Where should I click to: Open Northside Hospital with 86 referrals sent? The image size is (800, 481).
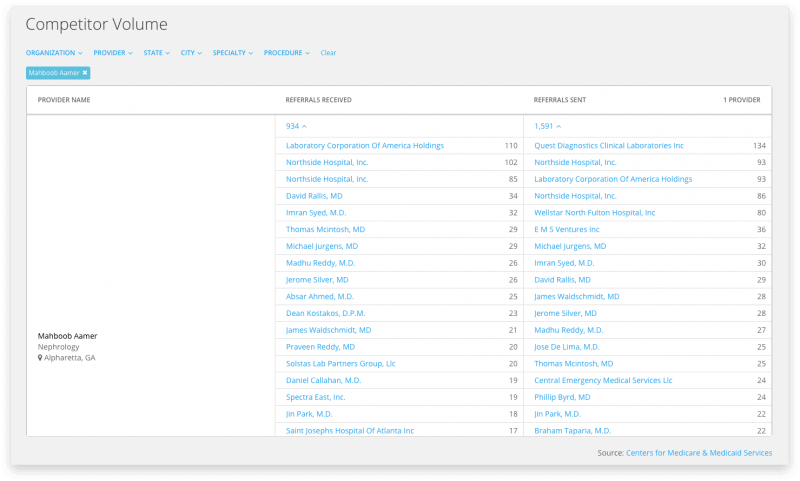coord(576,196)
